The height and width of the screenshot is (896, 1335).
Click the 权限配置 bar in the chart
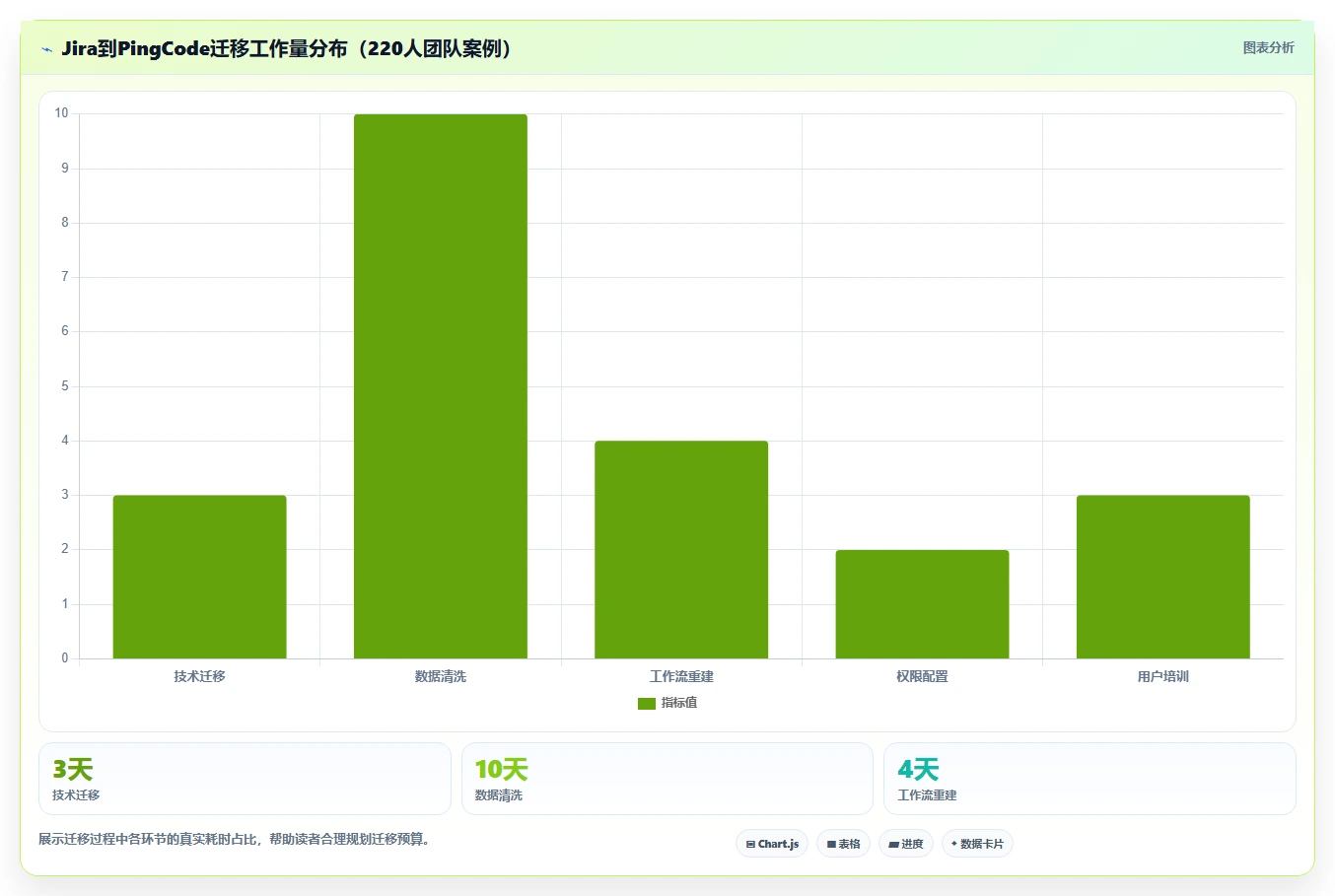click(922, 604)
